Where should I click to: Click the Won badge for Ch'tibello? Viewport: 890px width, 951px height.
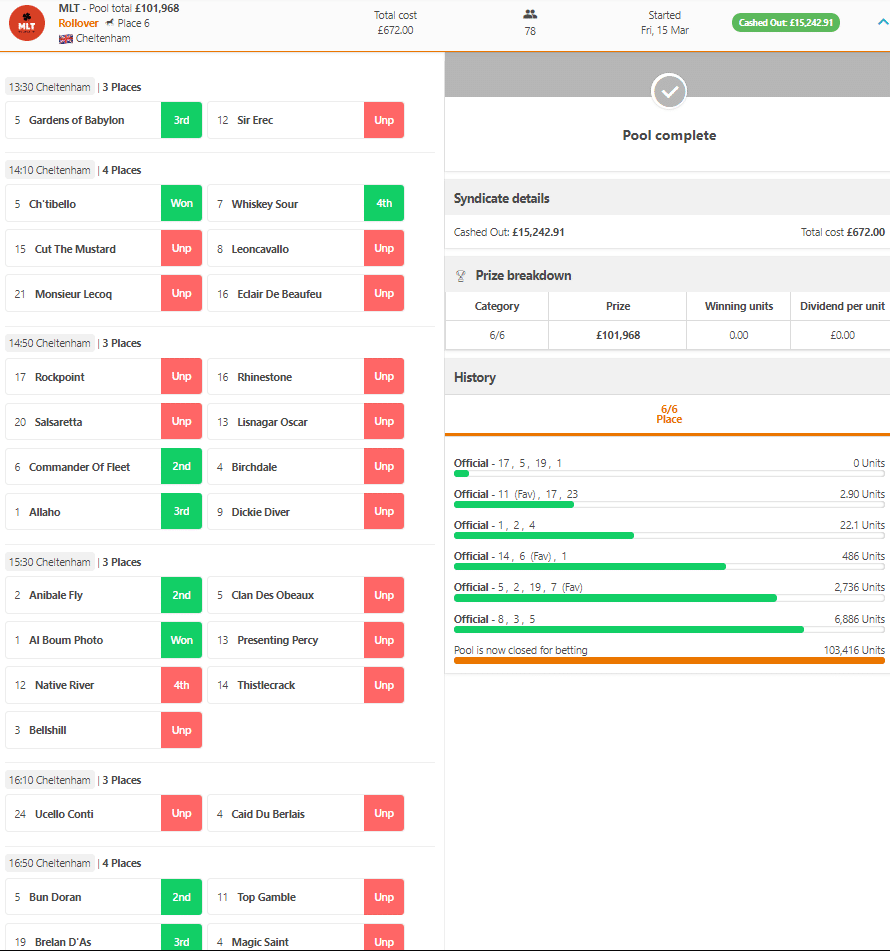(x=181, y=204)
